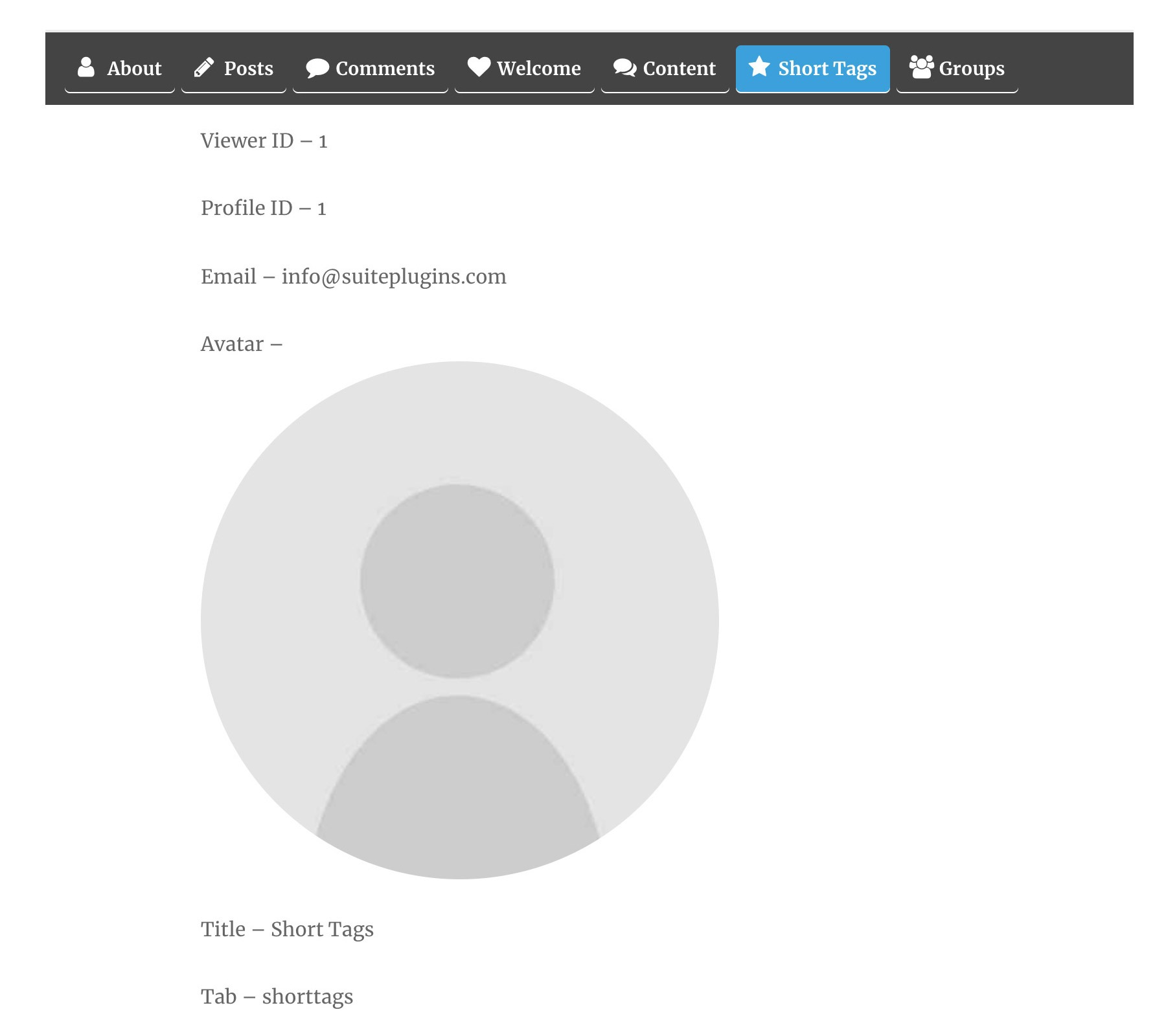
Task: Click the heart icon beside Welcome
Action: [x=479, y=67]
